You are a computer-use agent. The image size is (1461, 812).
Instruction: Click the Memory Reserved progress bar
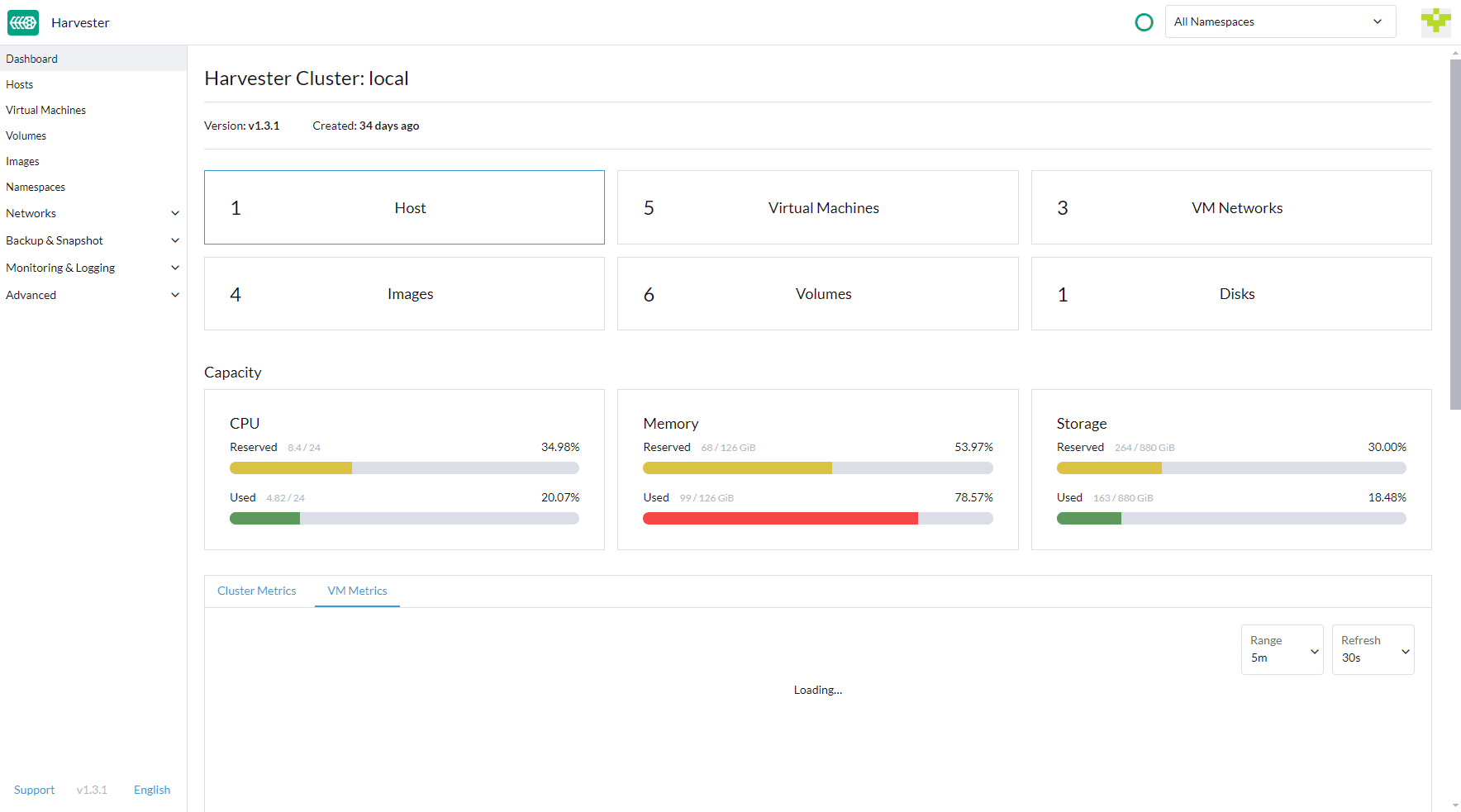coord(818,468)
